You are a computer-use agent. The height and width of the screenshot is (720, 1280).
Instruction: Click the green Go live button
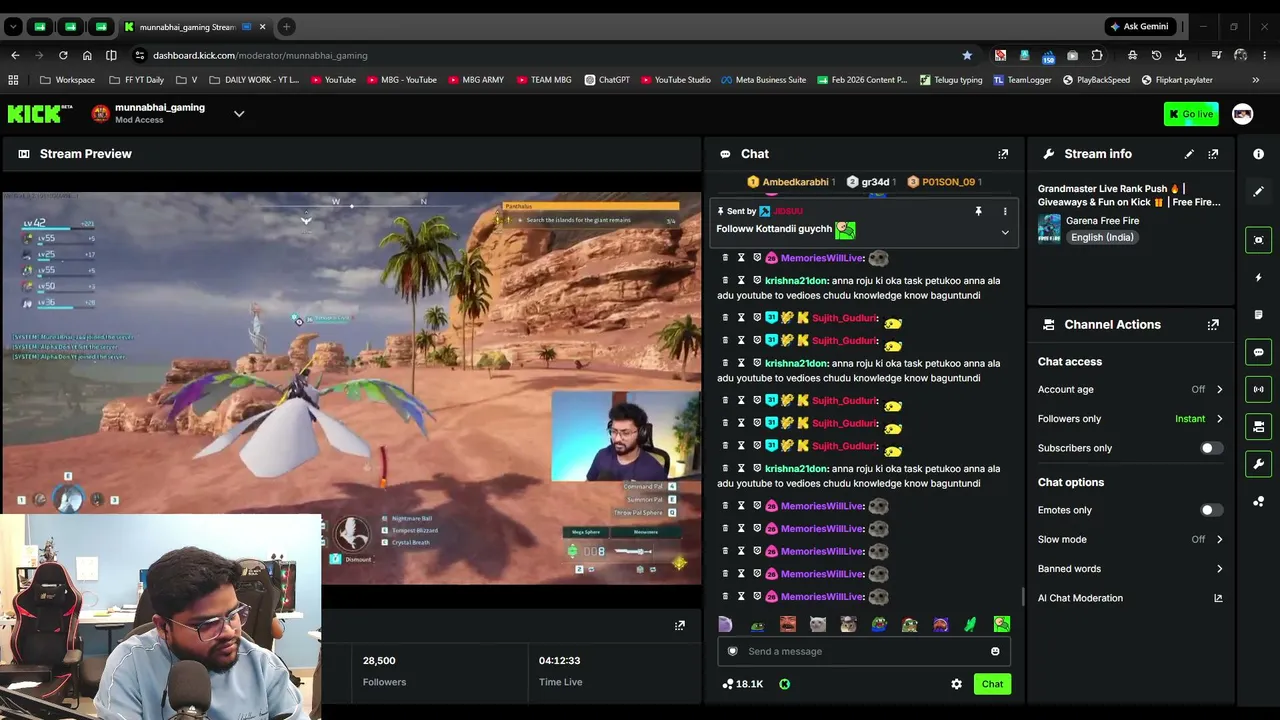(1191, 114)
